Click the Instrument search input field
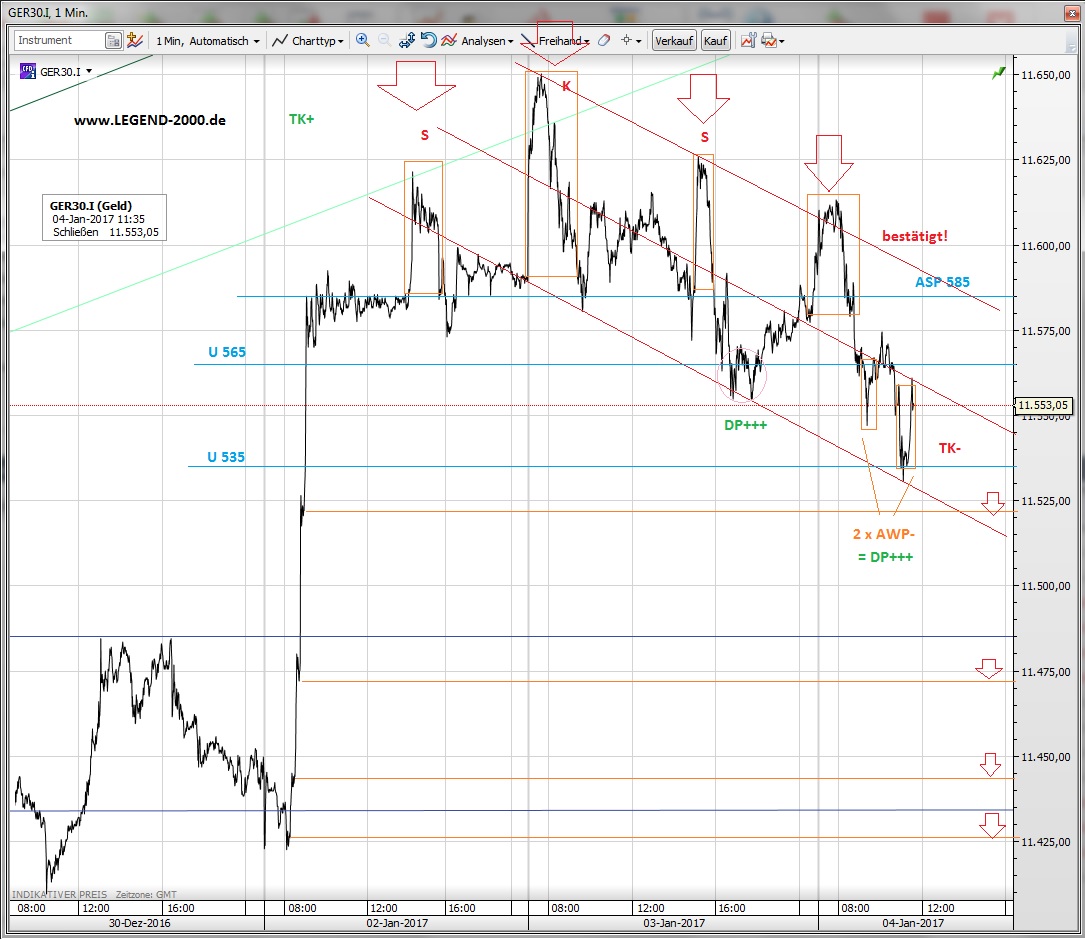Viewport: 1085px width, 939px height. [x=59, y=41]
